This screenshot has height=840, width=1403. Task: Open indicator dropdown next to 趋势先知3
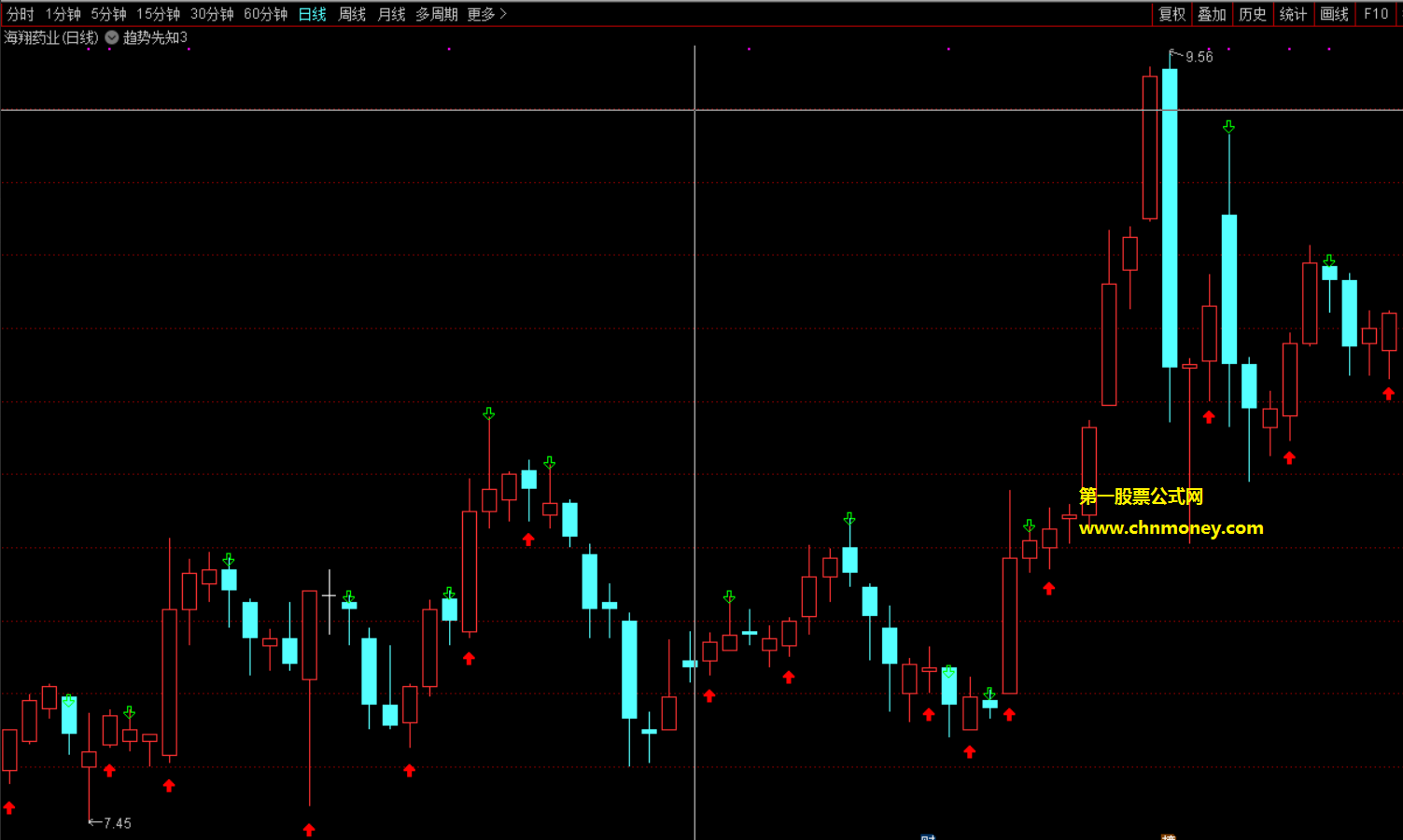(x=112, y=37)
